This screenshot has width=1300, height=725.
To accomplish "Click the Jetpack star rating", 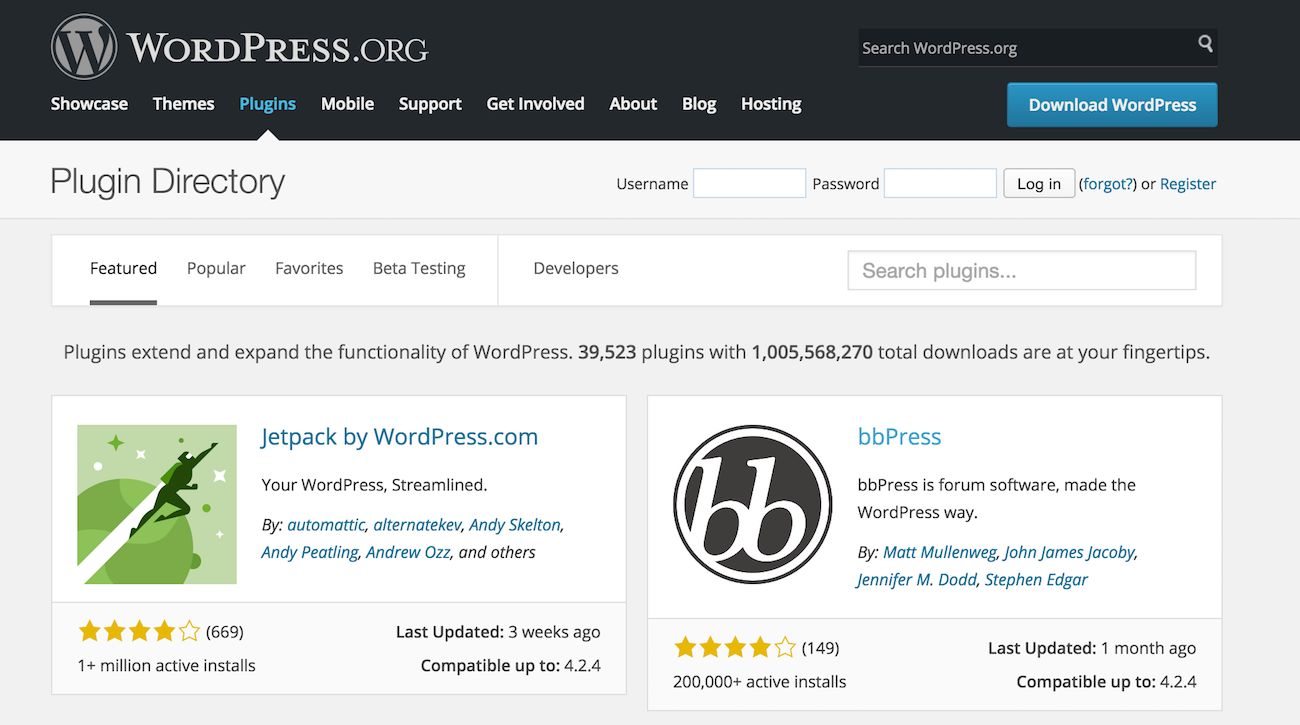I will [x=140, y=631].
